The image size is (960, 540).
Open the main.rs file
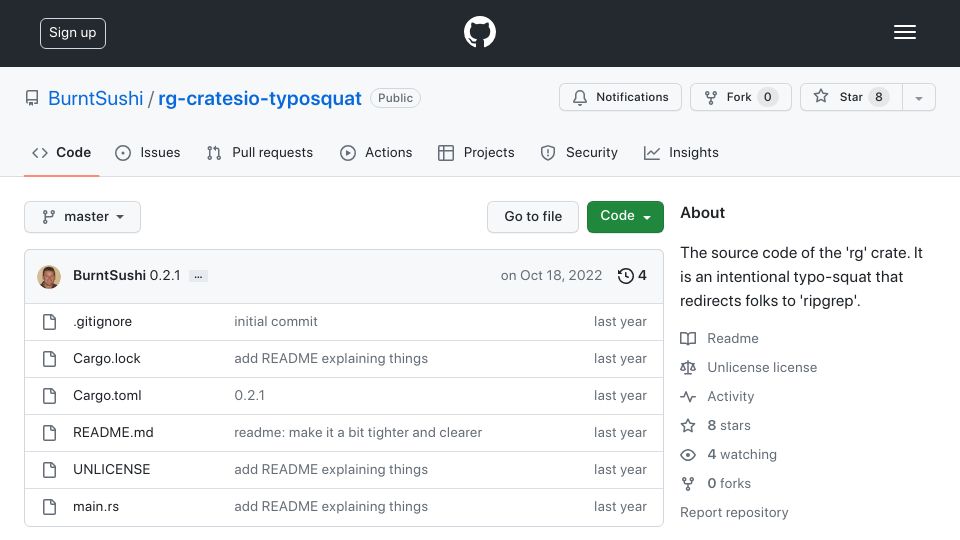pyautogui.click(x=96, y=506)
